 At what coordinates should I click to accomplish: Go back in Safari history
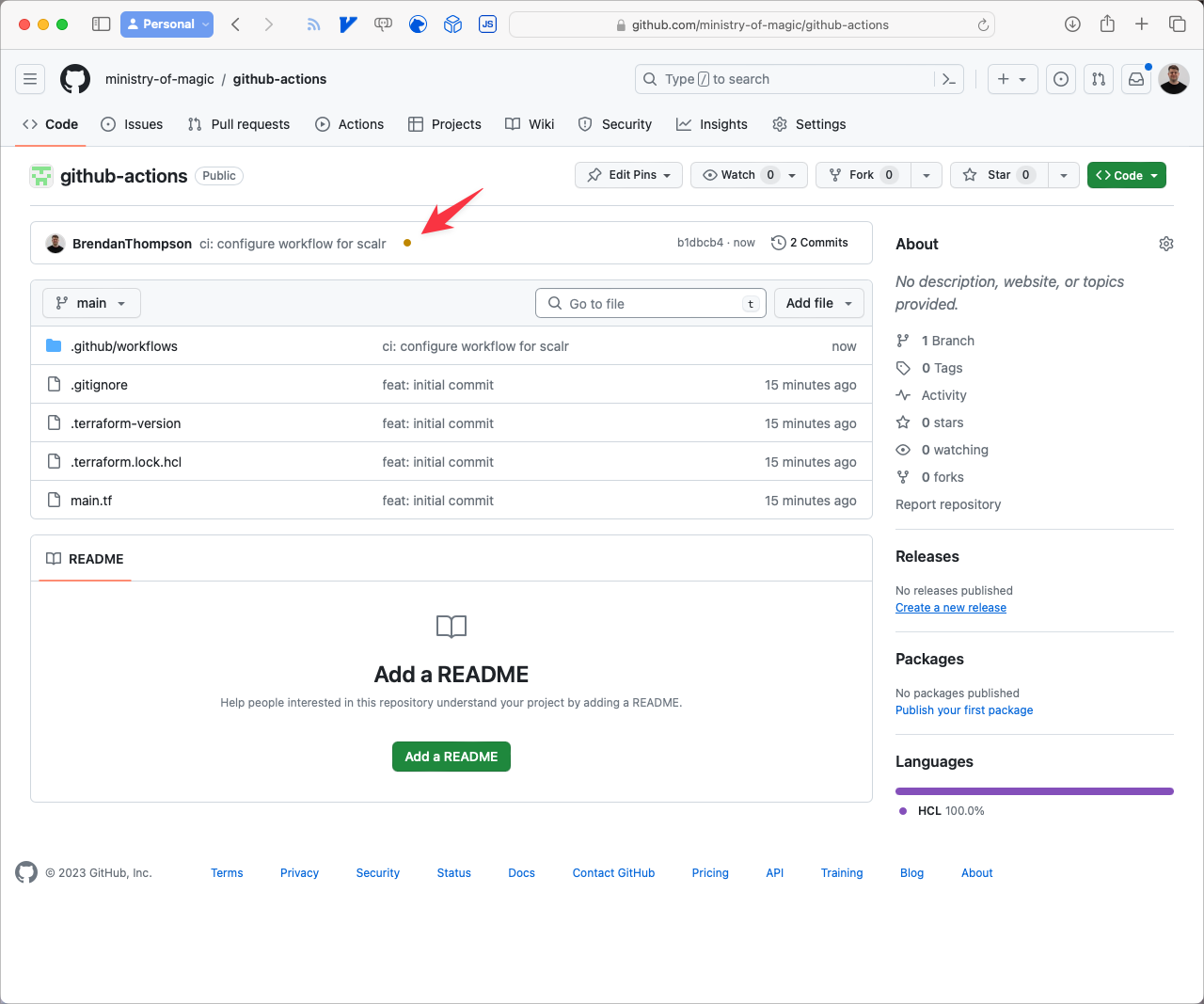tap(236, 24)
